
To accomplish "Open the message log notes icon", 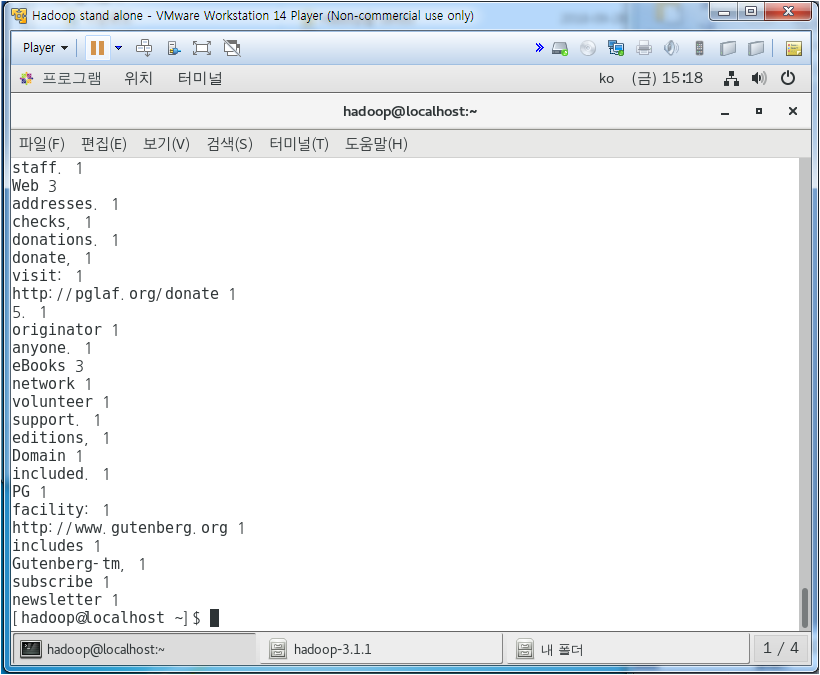I will pyautogui.click(x=794, y=49).
